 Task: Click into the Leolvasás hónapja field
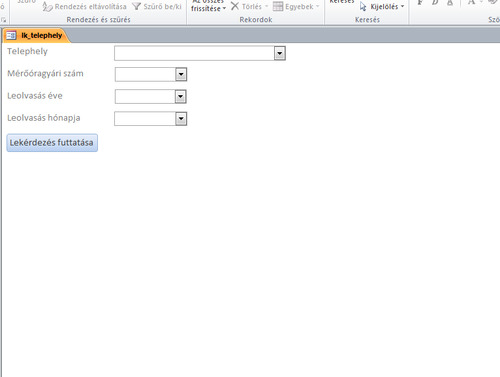coord(145,119)
